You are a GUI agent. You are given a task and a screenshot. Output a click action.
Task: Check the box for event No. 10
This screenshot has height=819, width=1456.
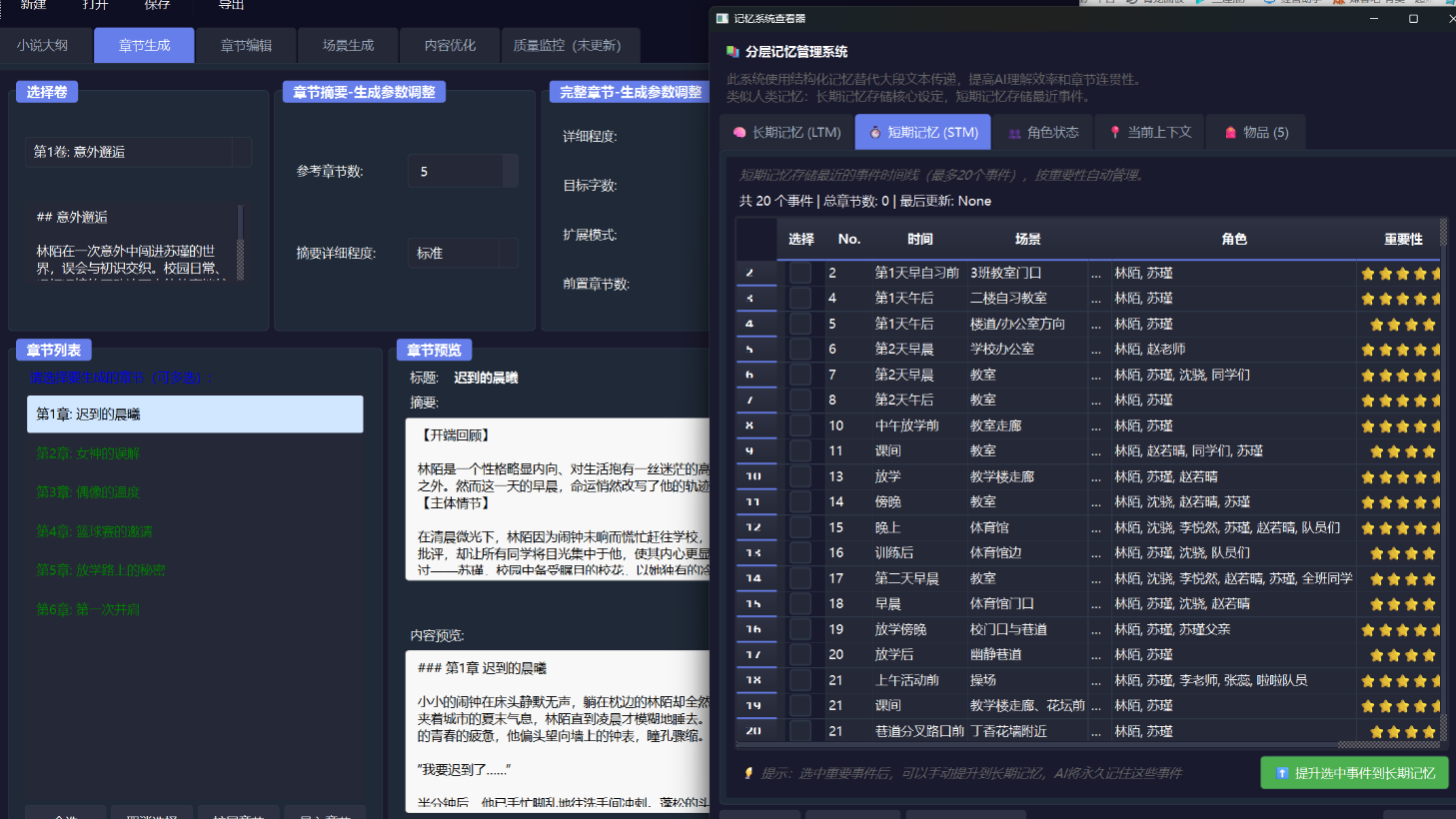point(800,425)
